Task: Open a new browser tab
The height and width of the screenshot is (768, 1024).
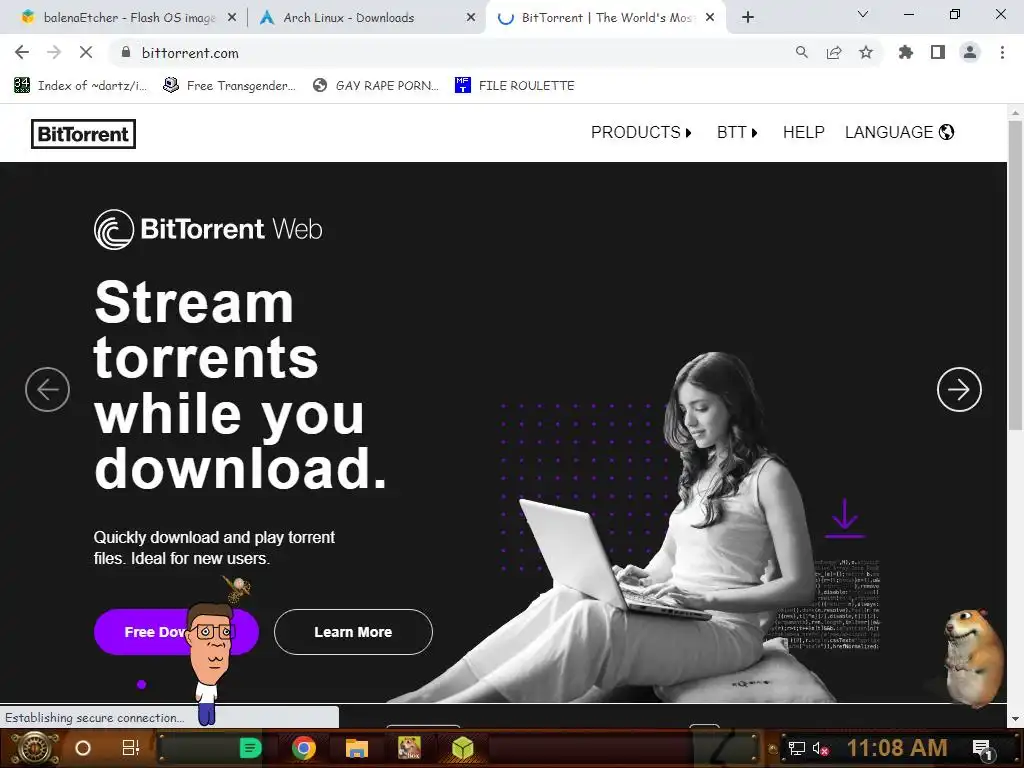Action: [748, 18]
